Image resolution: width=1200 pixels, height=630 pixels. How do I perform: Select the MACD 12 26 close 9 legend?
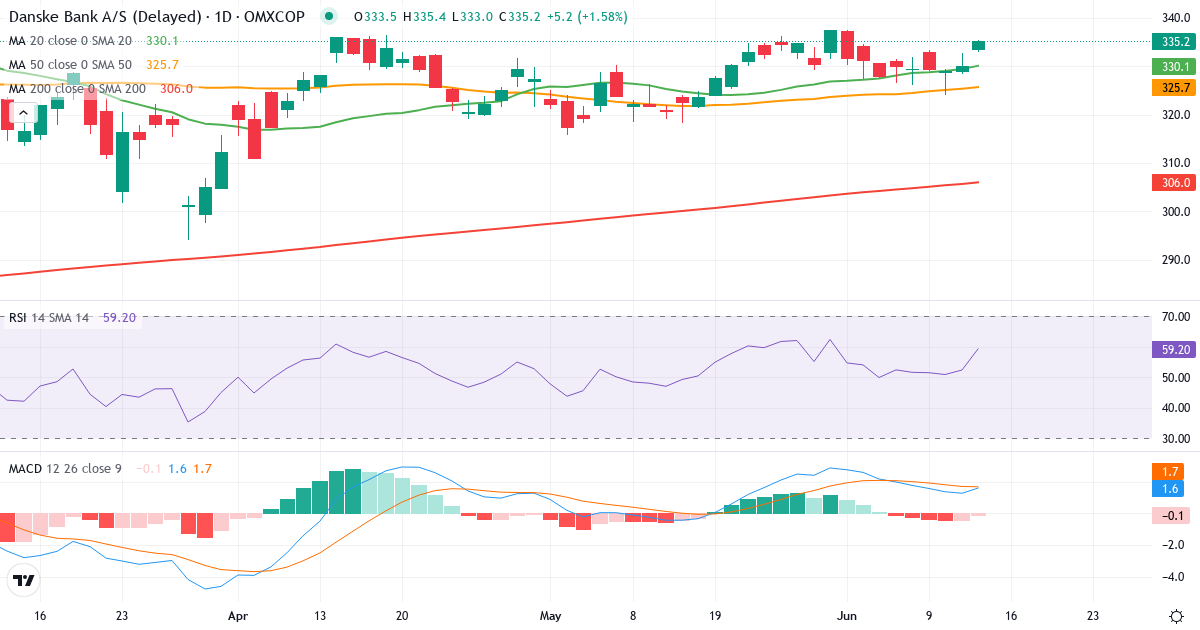pos(65,468)
